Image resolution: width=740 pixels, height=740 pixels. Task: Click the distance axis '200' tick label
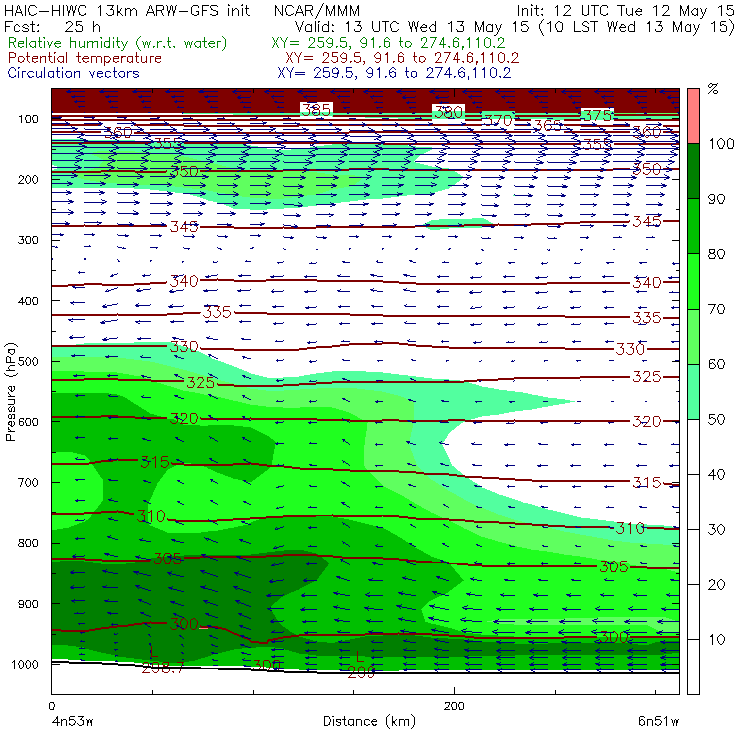pyautogui.click(x=454, y=706)
